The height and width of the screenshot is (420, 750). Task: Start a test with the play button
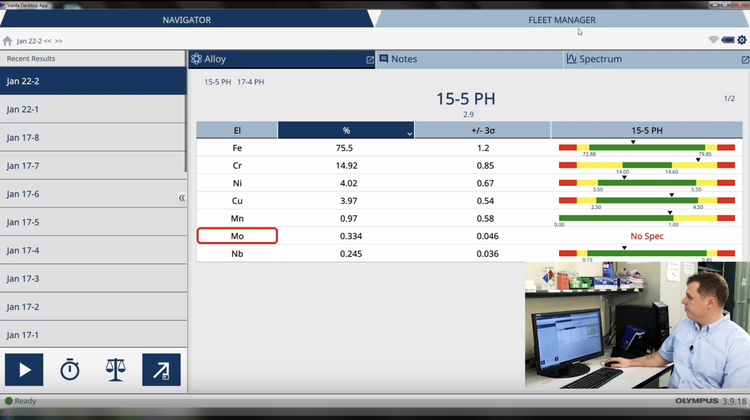[x=25, y=370]
